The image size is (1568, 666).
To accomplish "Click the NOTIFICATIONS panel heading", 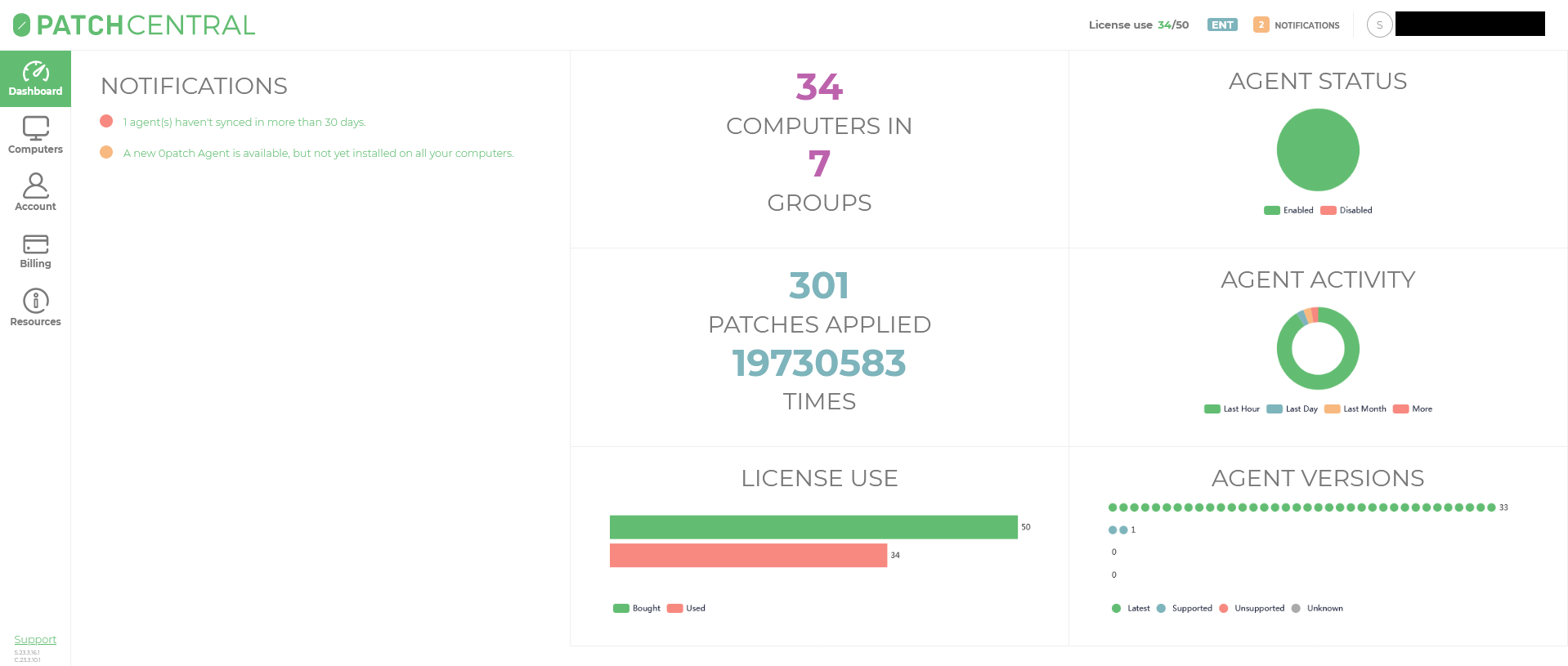I will click(194, 86).
